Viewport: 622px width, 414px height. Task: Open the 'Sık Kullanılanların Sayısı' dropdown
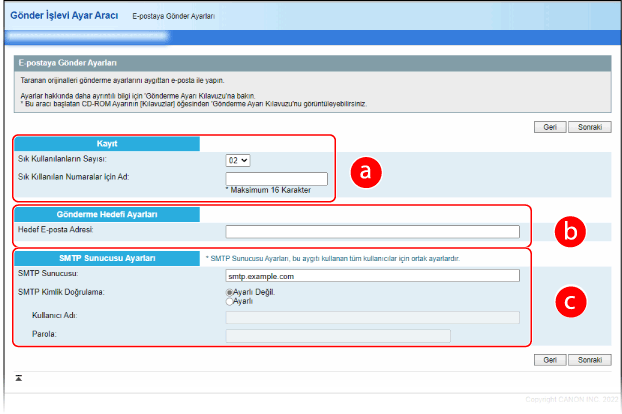(x=238, y=159)
